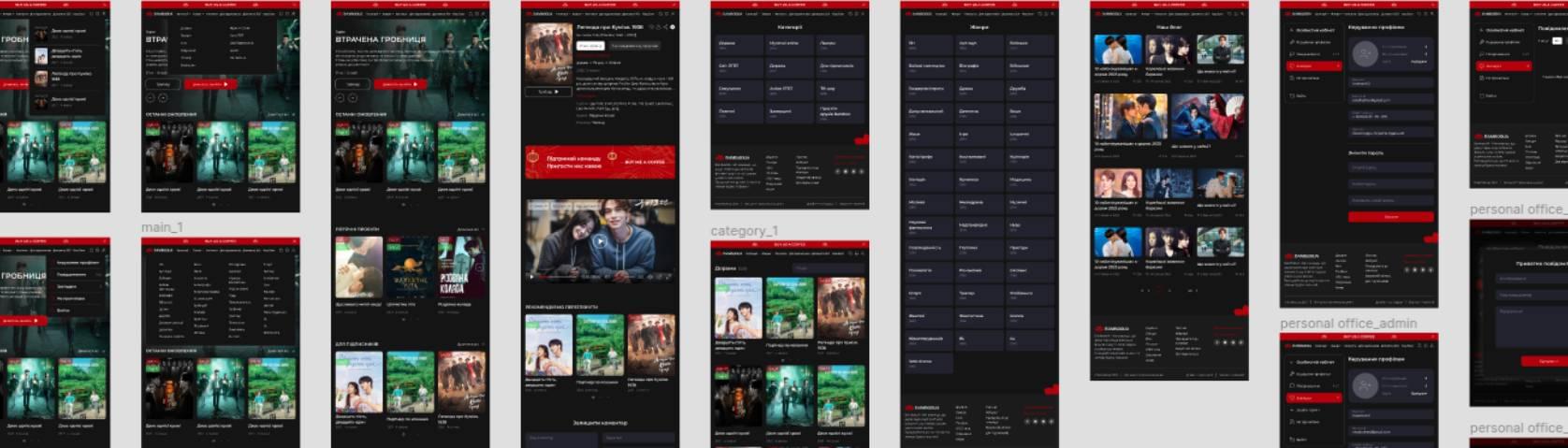This screenshot has width=1568, height=448.
Task: Select the personal office_admin frame label
Action: coord(1348,324)
